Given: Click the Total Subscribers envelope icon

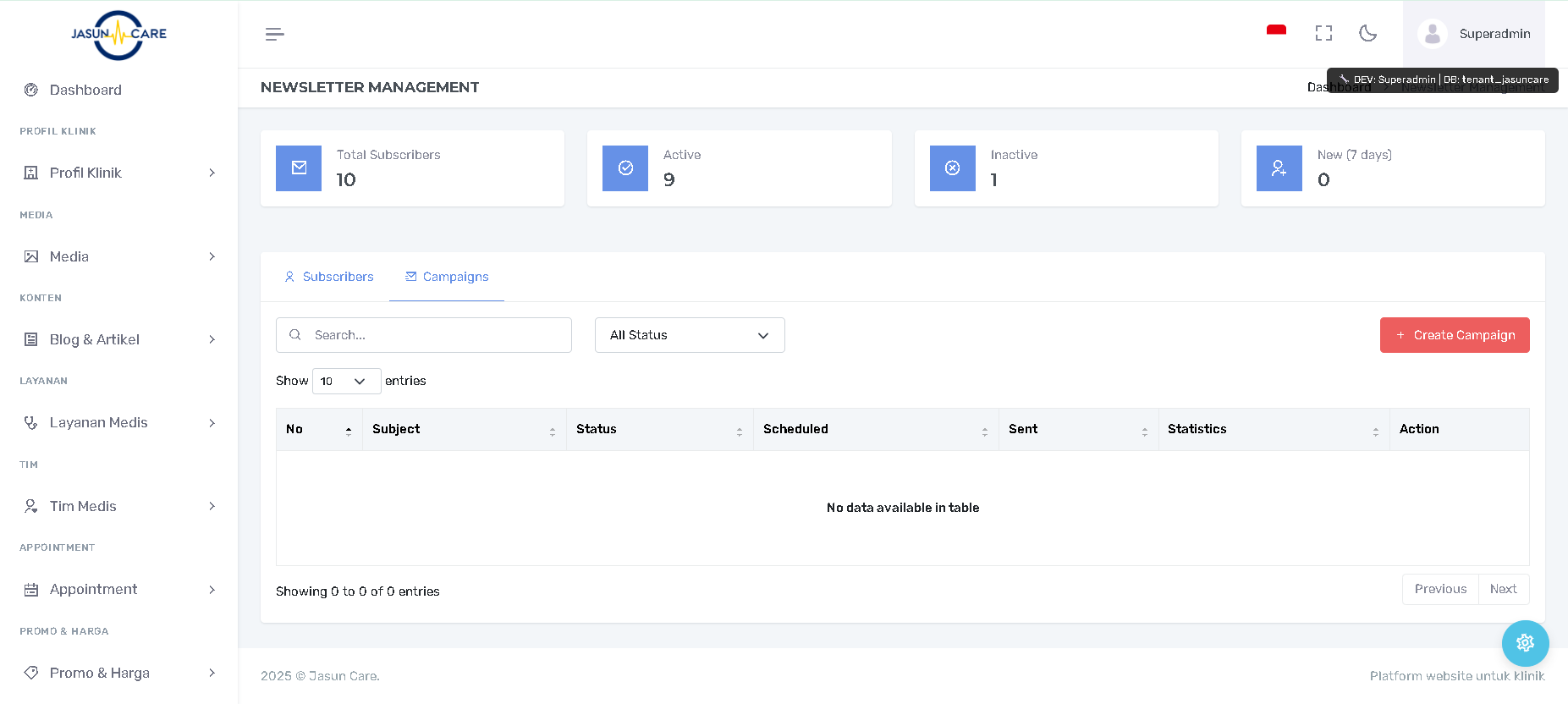Looking at the screenshot, I should 299,168.
